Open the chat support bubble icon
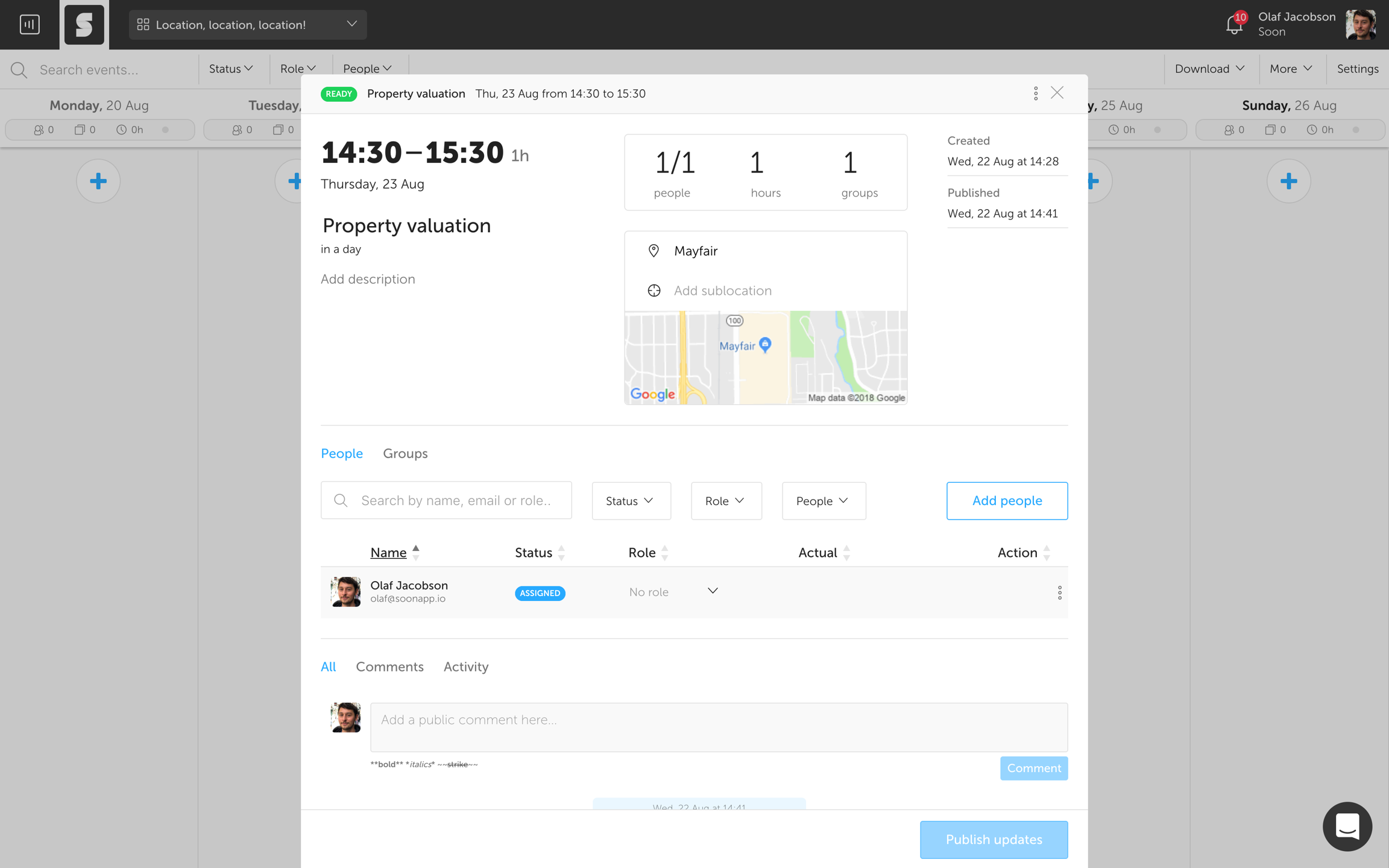The height and width of the screenshot is (868, 1389). click(x=1347, y=826)
